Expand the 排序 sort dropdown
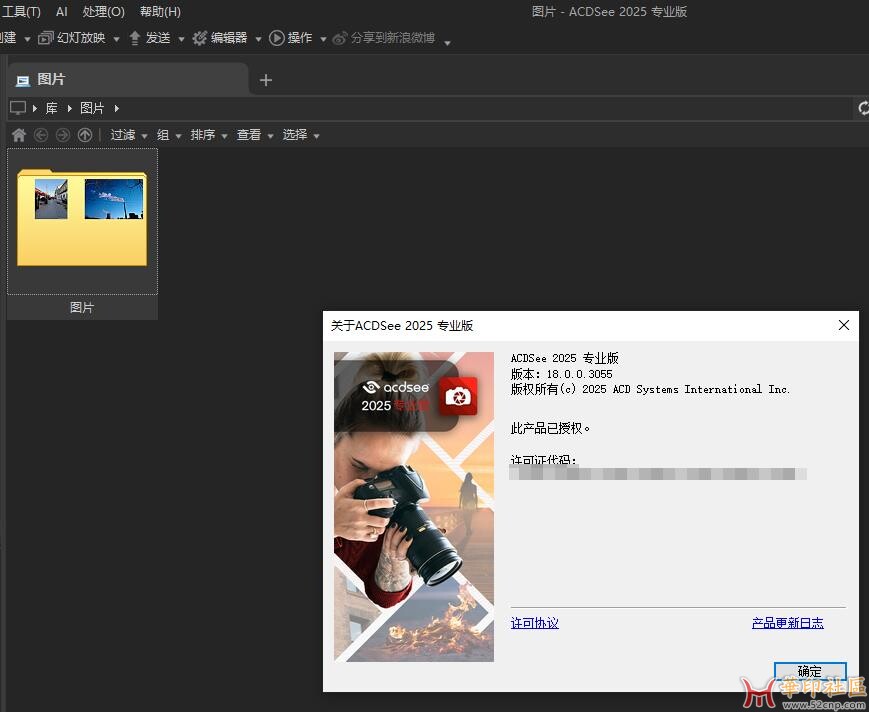869x712 pixels. [x=202, y=134]
